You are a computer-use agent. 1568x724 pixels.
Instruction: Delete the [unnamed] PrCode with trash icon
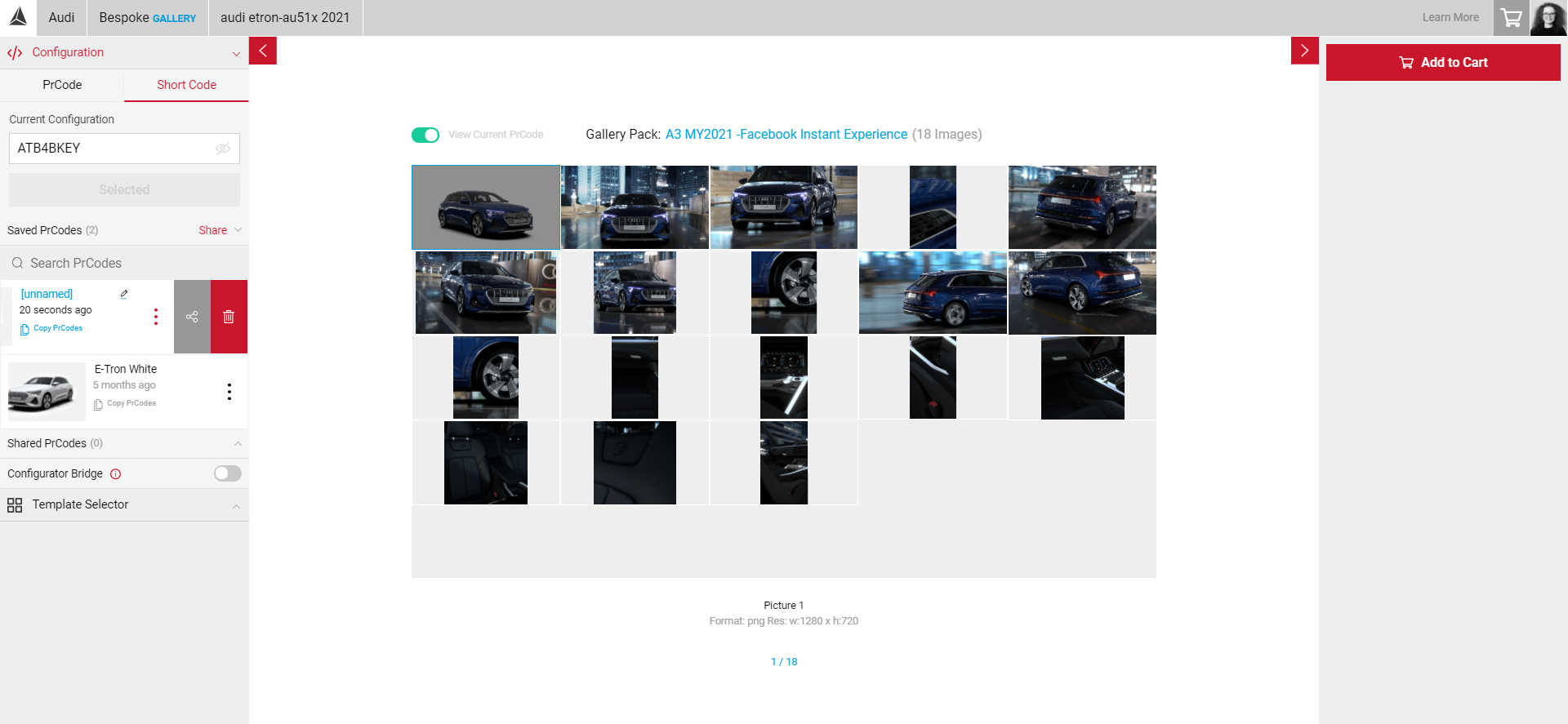pyautogui.click(x=229, y=317)
